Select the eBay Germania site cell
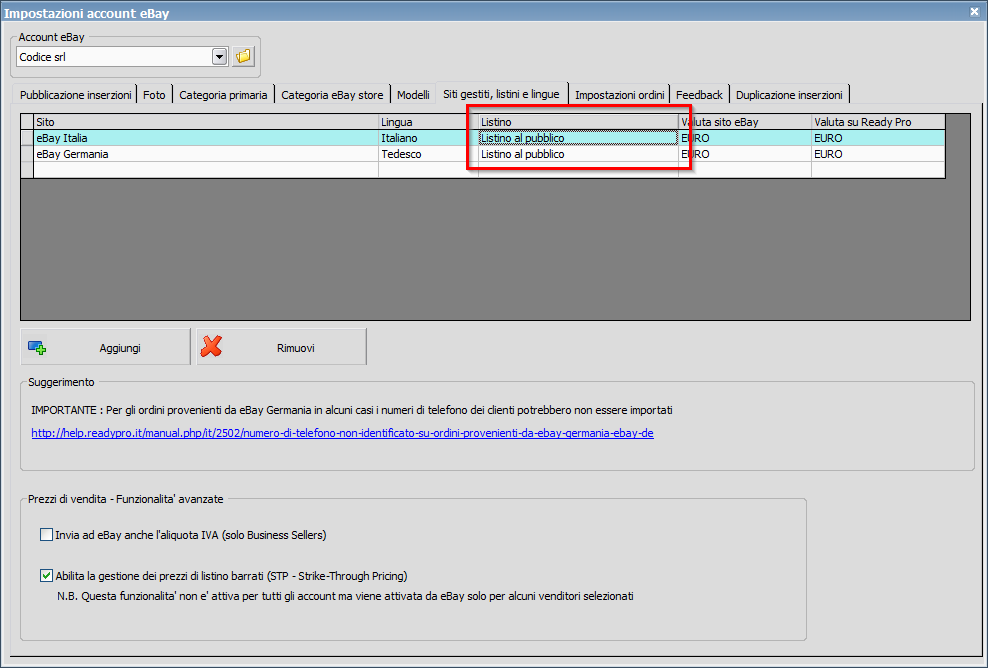The width and height of the screenshot is (988, 668). coord(206,154)
